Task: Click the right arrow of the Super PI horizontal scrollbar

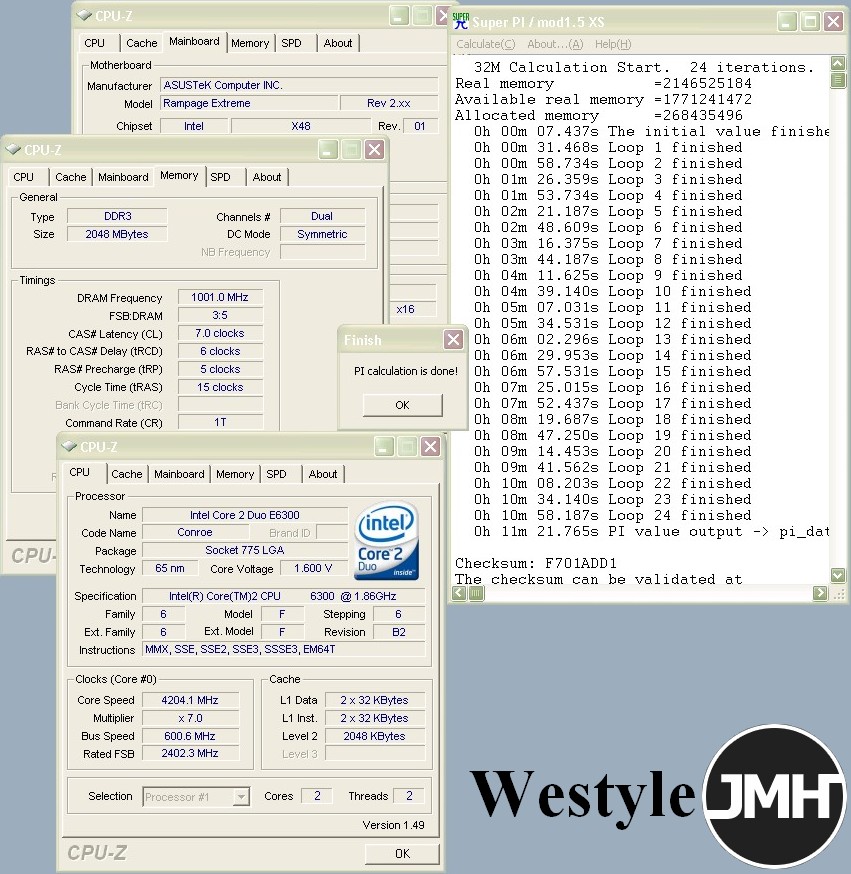Action: pos(820,593)
